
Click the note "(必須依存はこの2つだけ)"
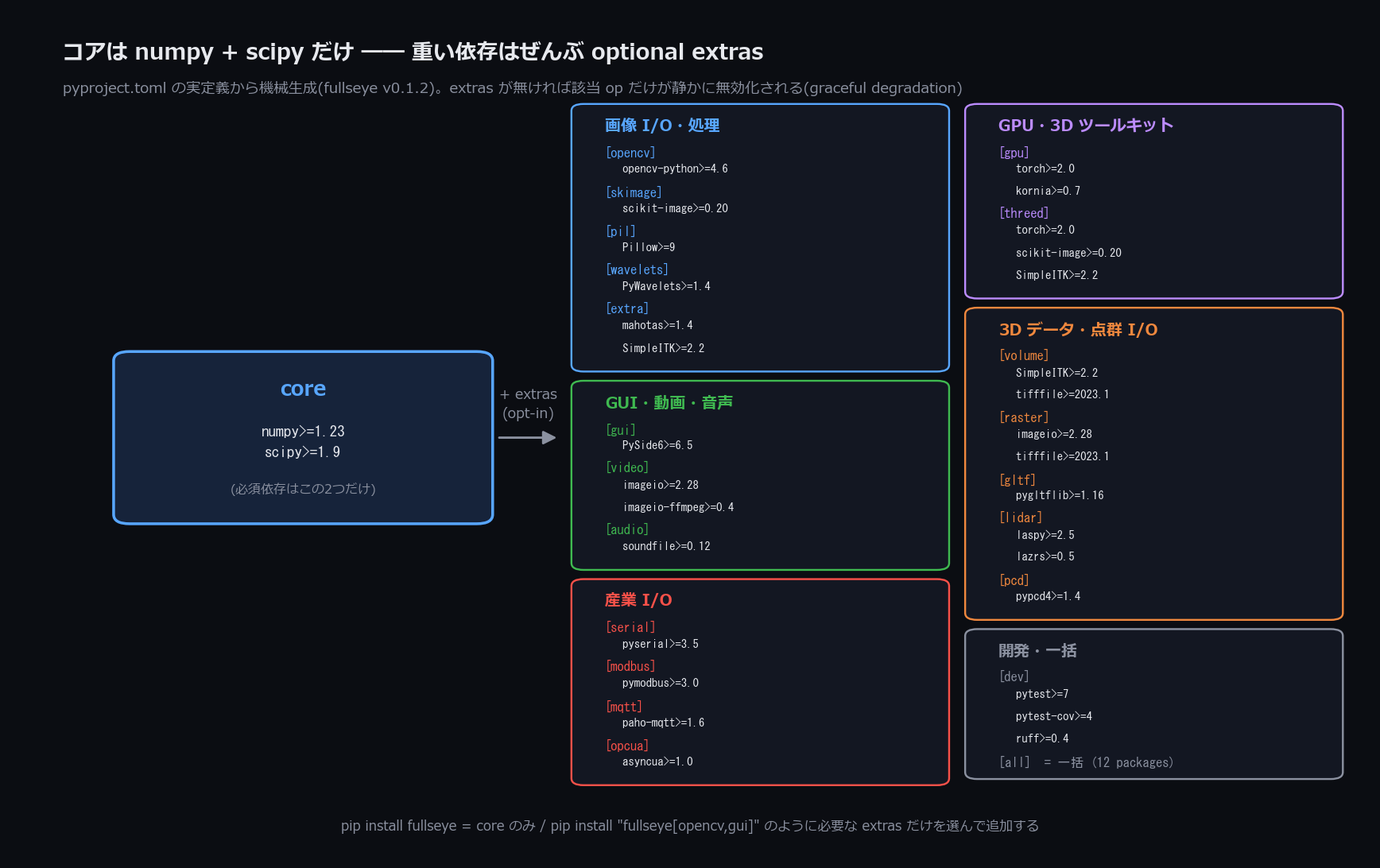coord(303,489)
